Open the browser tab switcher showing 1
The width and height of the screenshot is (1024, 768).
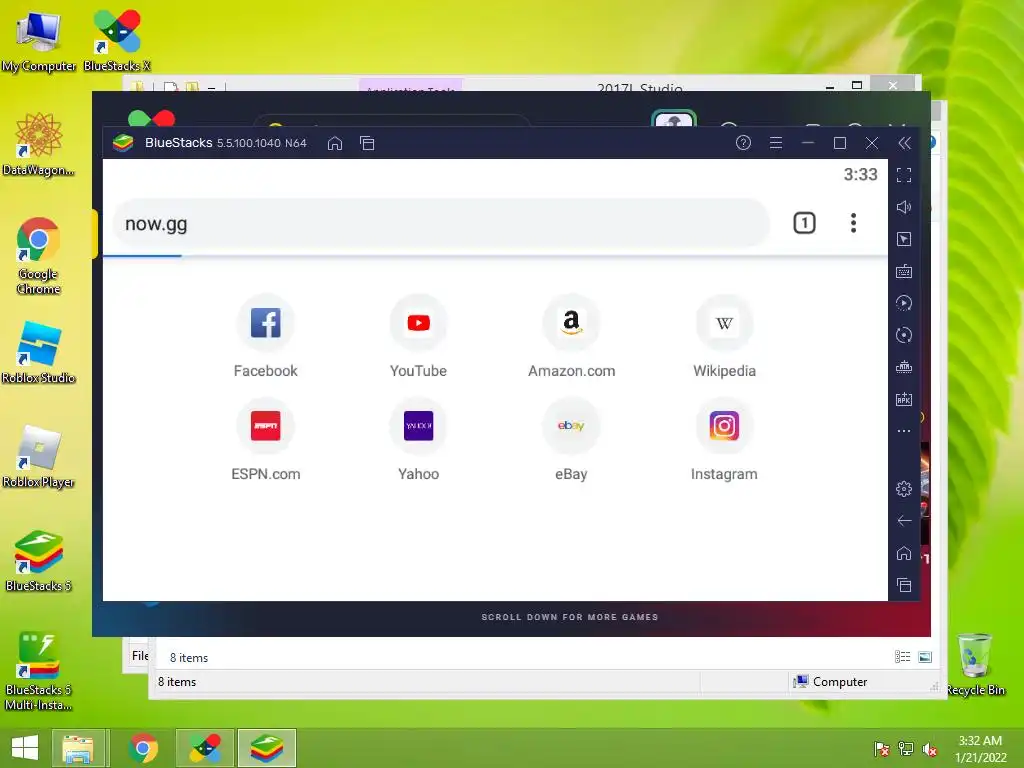click(x=804, y=223)
